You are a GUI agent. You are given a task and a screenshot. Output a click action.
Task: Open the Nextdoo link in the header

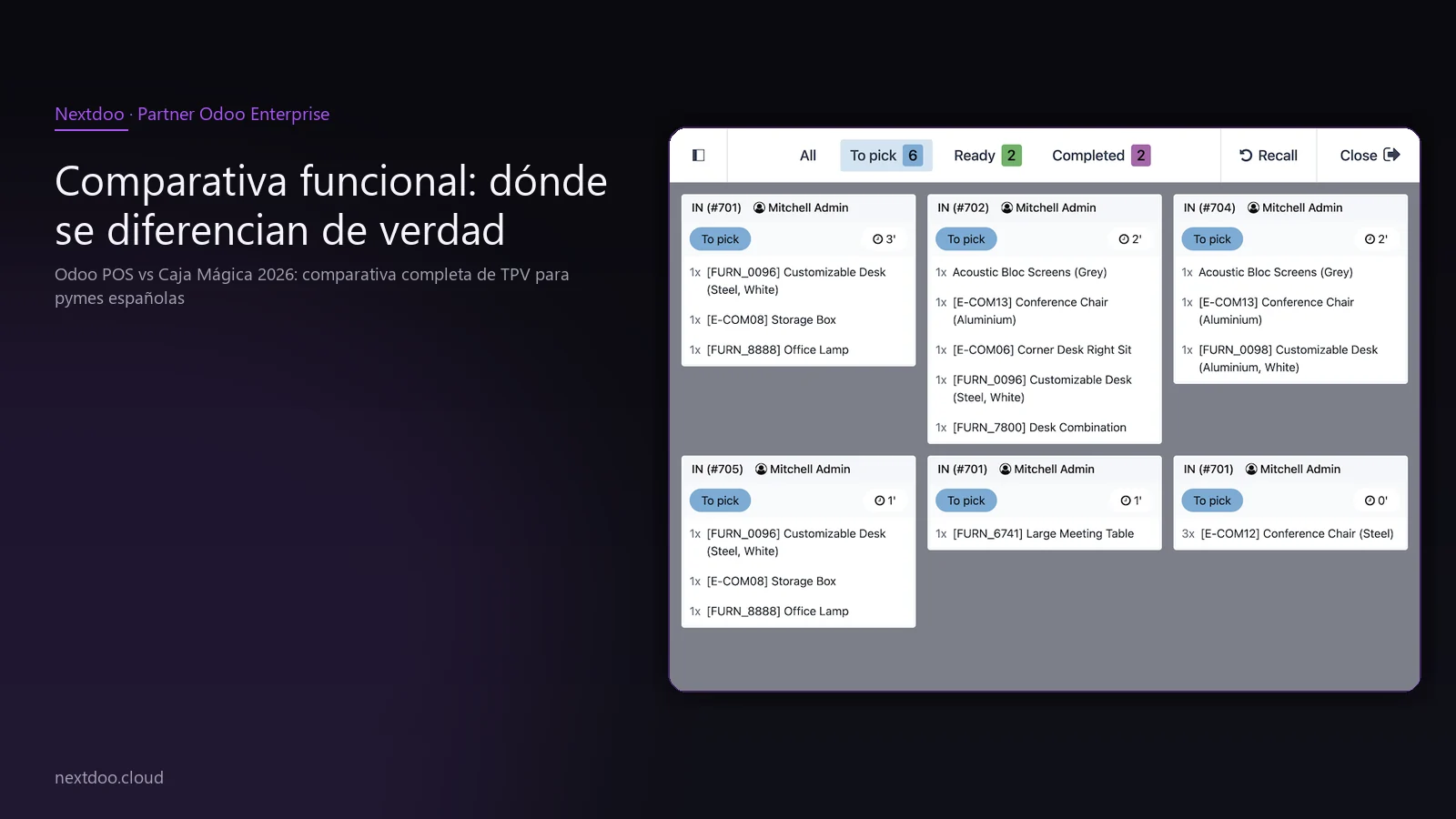pyautogui.click(x=89, y=114)
